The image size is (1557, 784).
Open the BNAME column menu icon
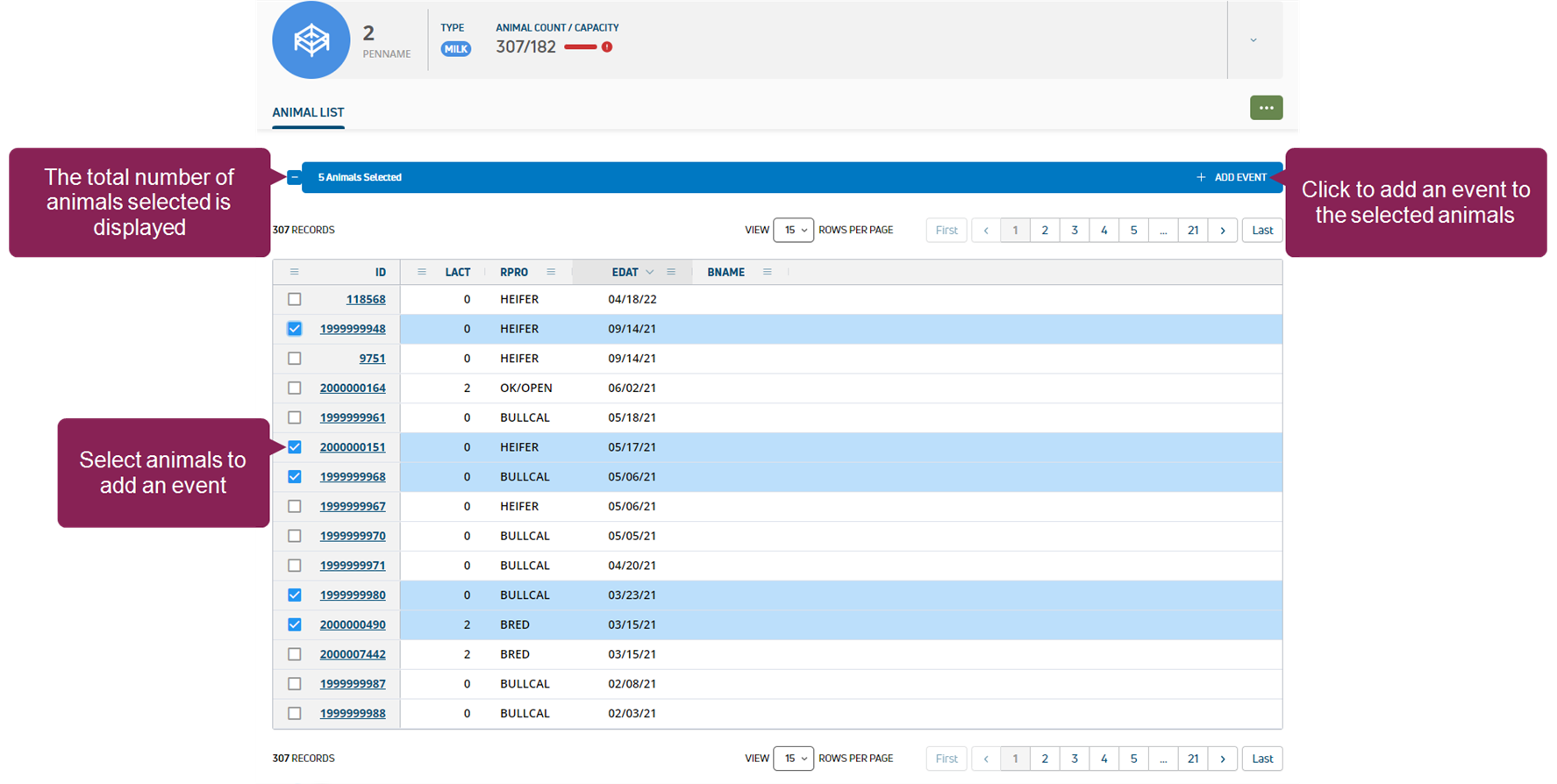(768, 272)
